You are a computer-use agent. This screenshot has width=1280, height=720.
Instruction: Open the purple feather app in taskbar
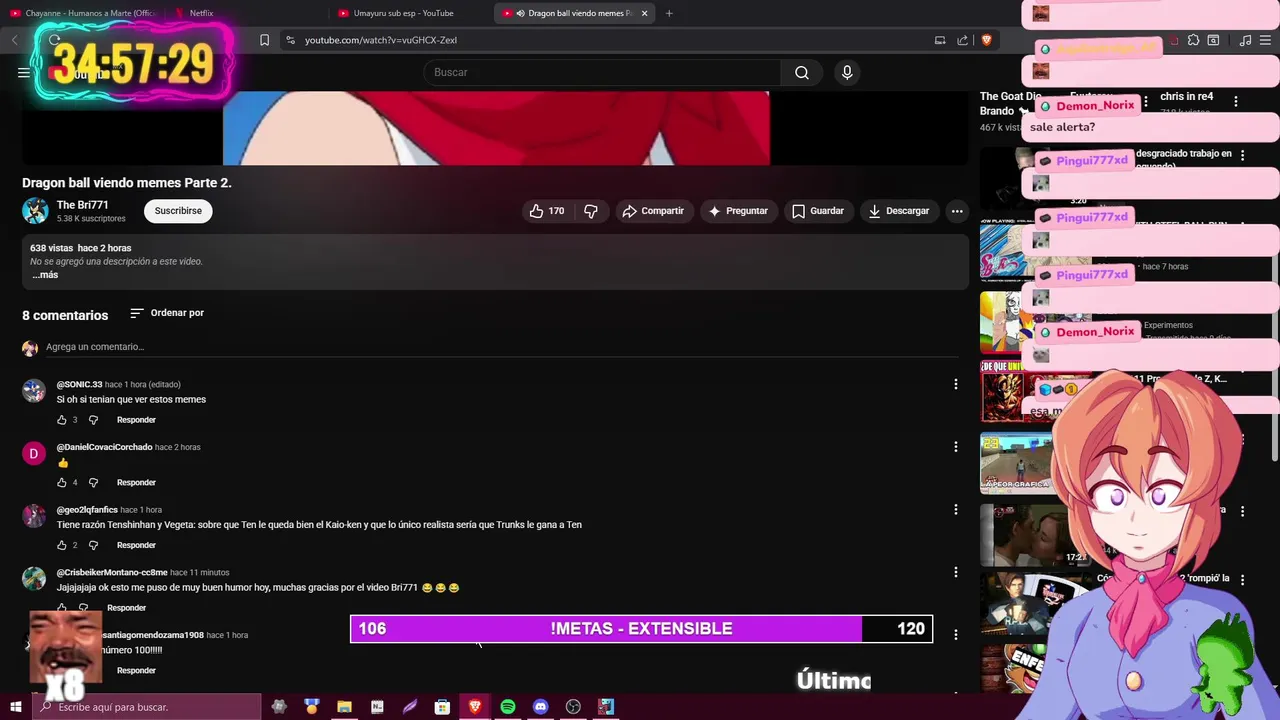[410, 707]
